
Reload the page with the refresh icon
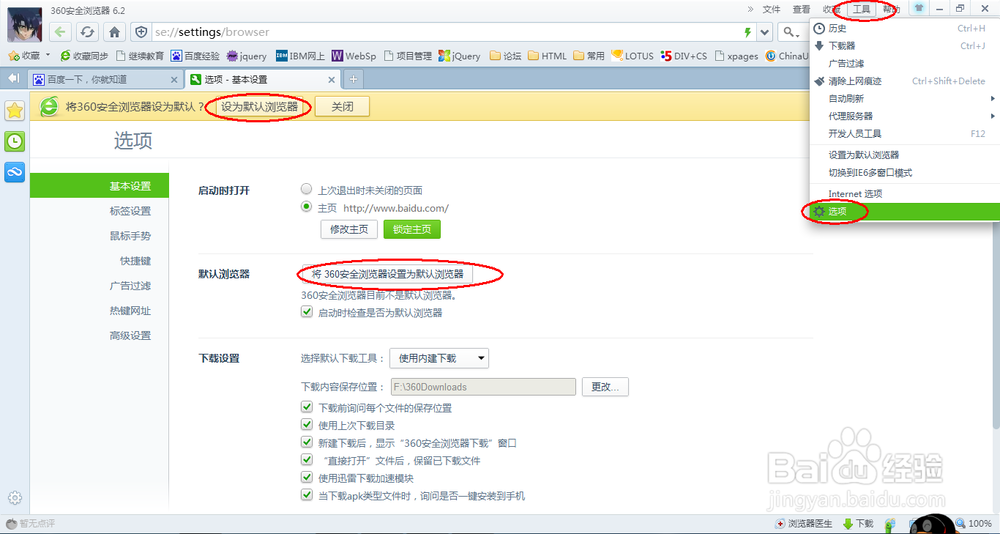87,32
